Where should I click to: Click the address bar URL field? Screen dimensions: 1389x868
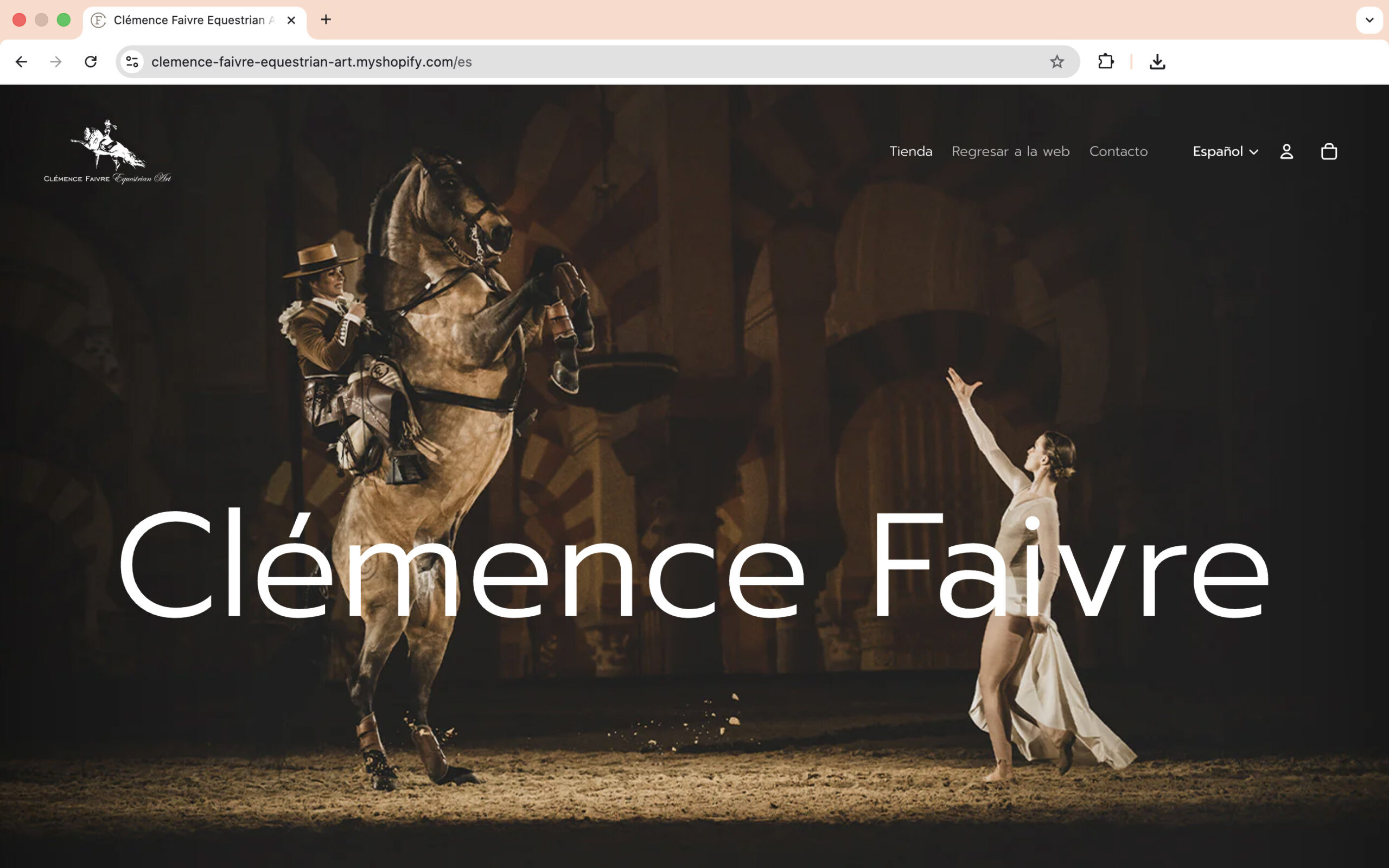pyautogui.click(x=597, y=61)
